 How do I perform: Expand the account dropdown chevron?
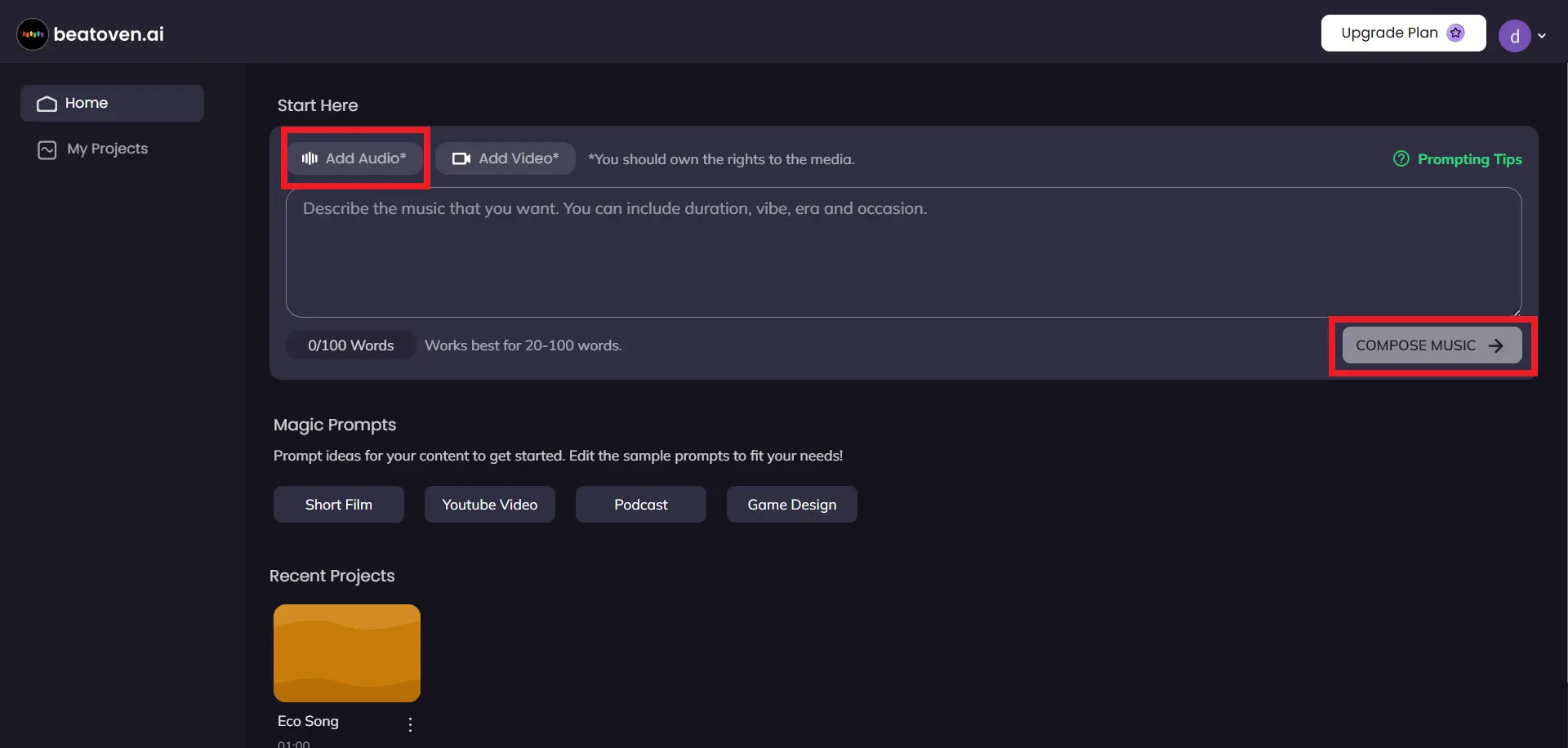[1542, 36]
